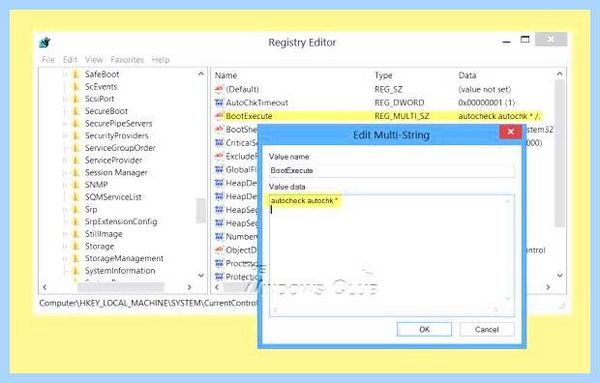Click the SNMP folder icon

76,184
